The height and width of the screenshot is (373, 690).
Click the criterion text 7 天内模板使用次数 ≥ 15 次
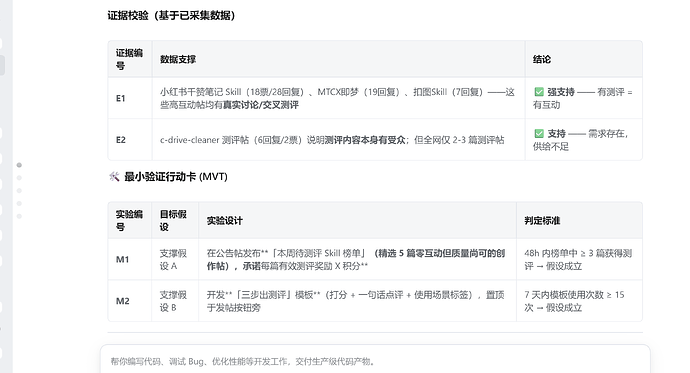click(x=574, y=301)
